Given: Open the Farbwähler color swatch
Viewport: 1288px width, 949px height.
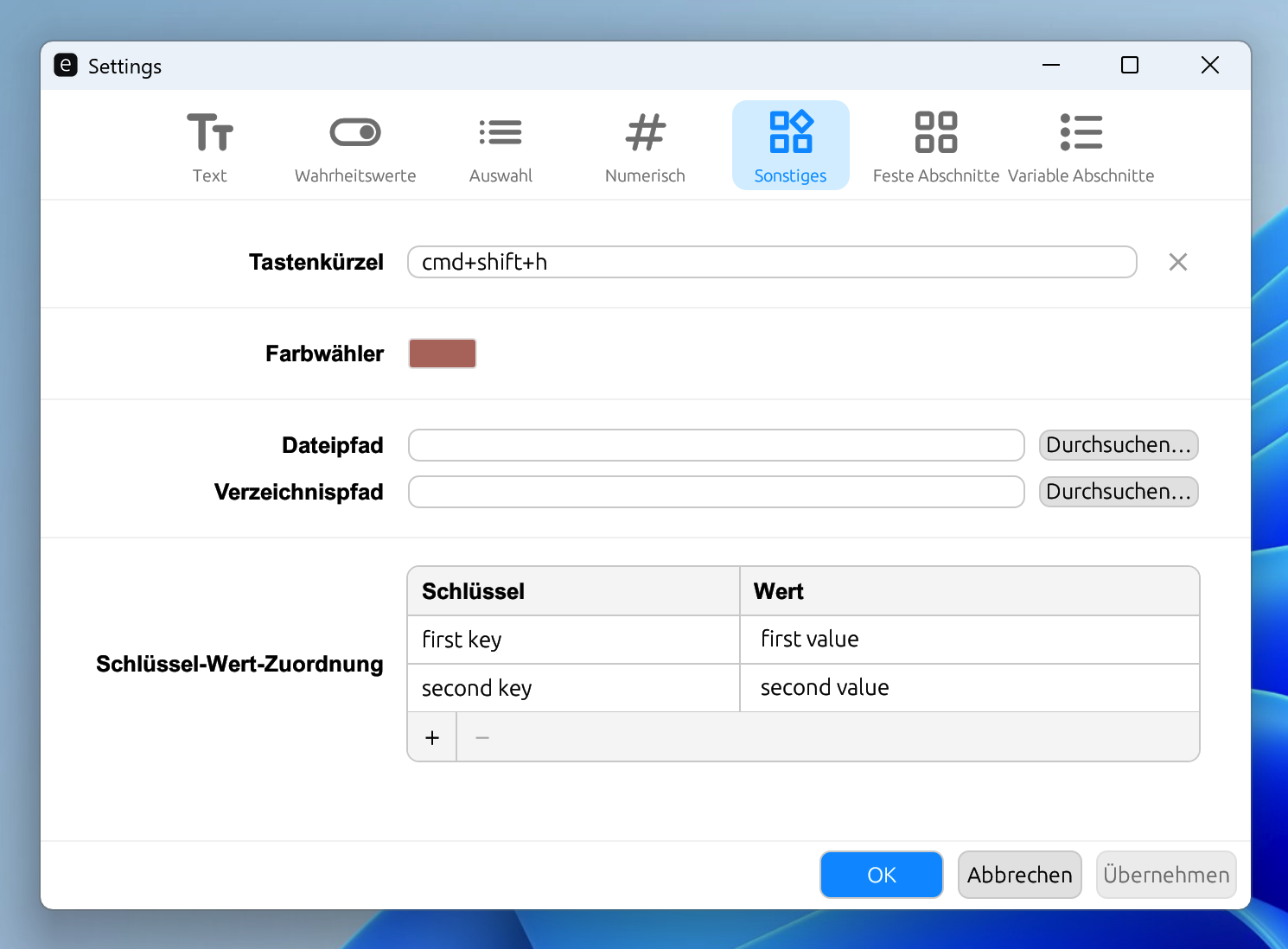Looking at the screenshot, I should pos(443,353).
